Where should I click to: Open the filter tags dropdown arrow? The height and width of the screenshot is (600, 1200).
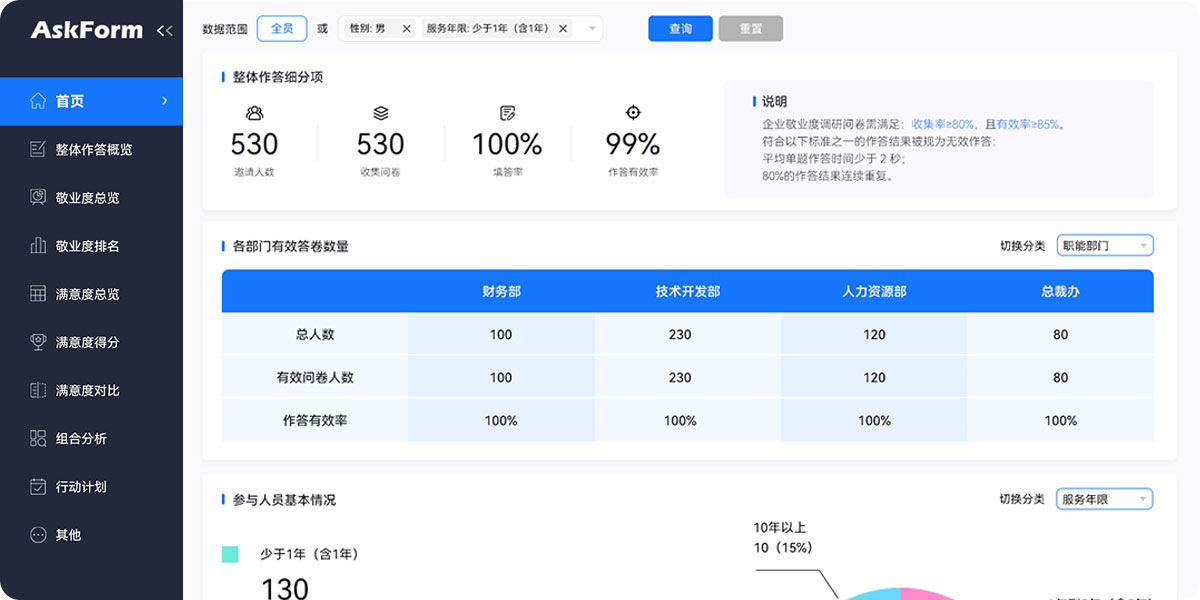coord(591,29)
